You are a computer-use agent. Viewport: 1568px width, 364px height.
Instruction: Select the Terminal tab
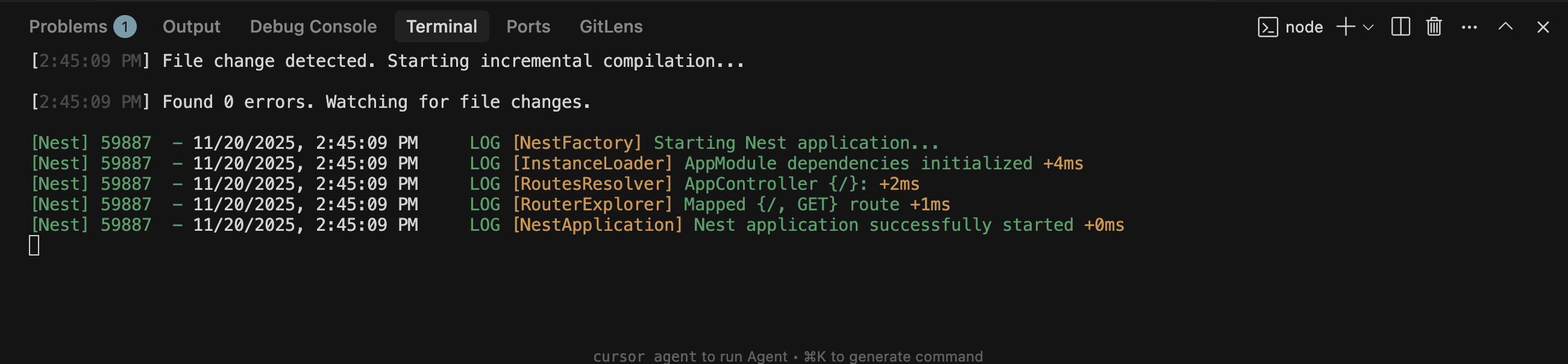pyautogui.click(x=441, y=27)
